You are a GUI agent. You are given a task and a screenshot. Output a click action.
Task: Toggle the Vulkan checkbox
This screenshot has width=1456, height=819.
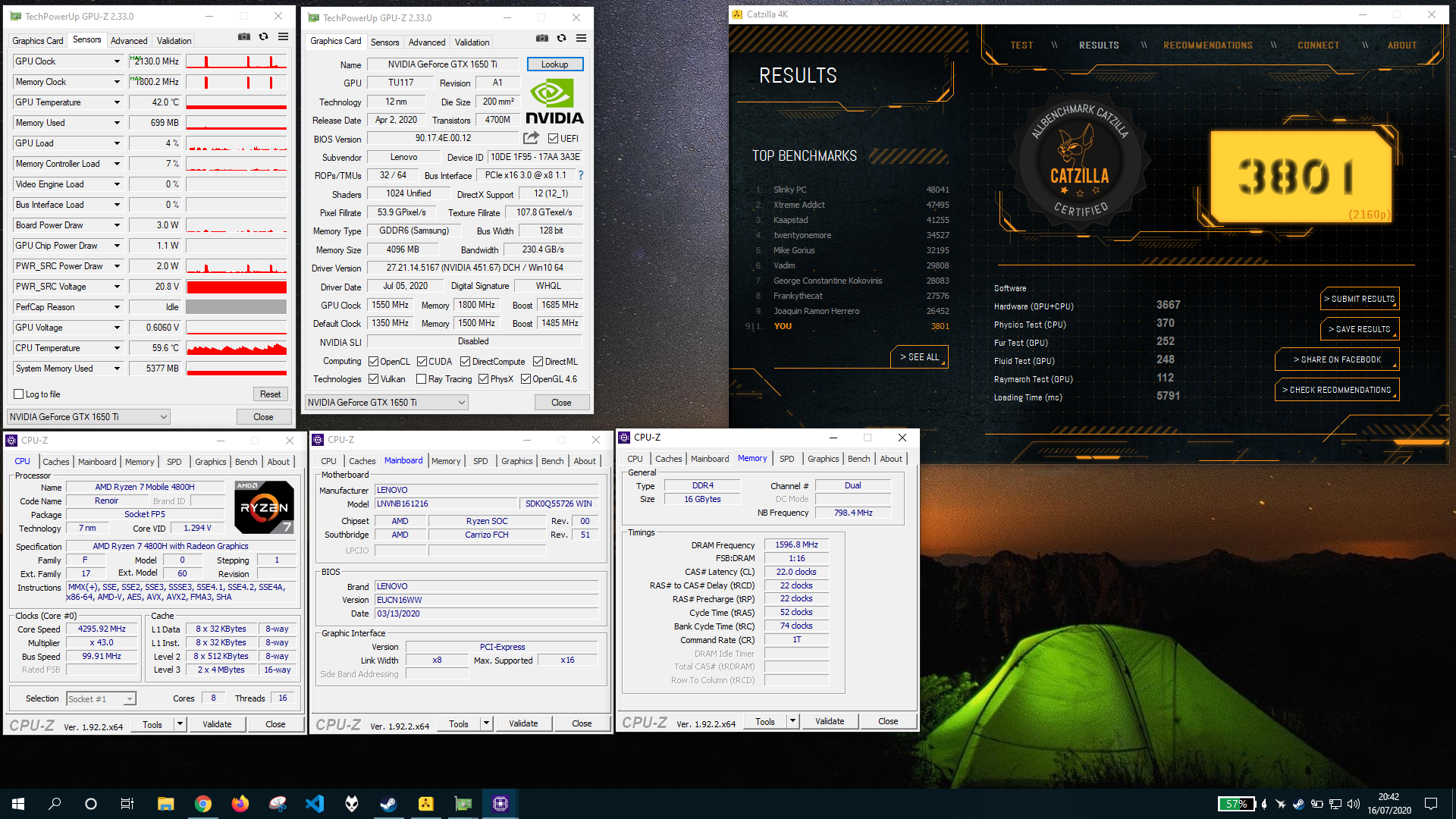(373, 379)
